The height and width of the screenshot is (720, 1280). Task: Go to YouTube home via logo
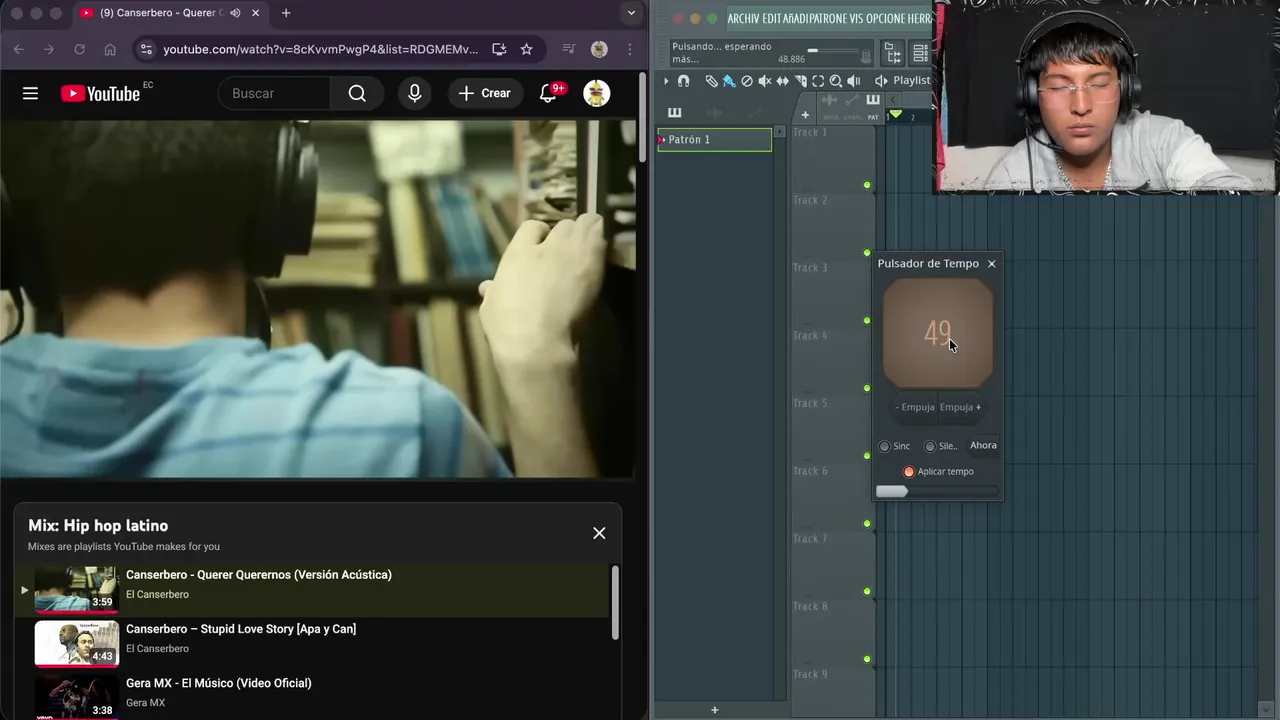pyautogui.click(x=100, y=93)
